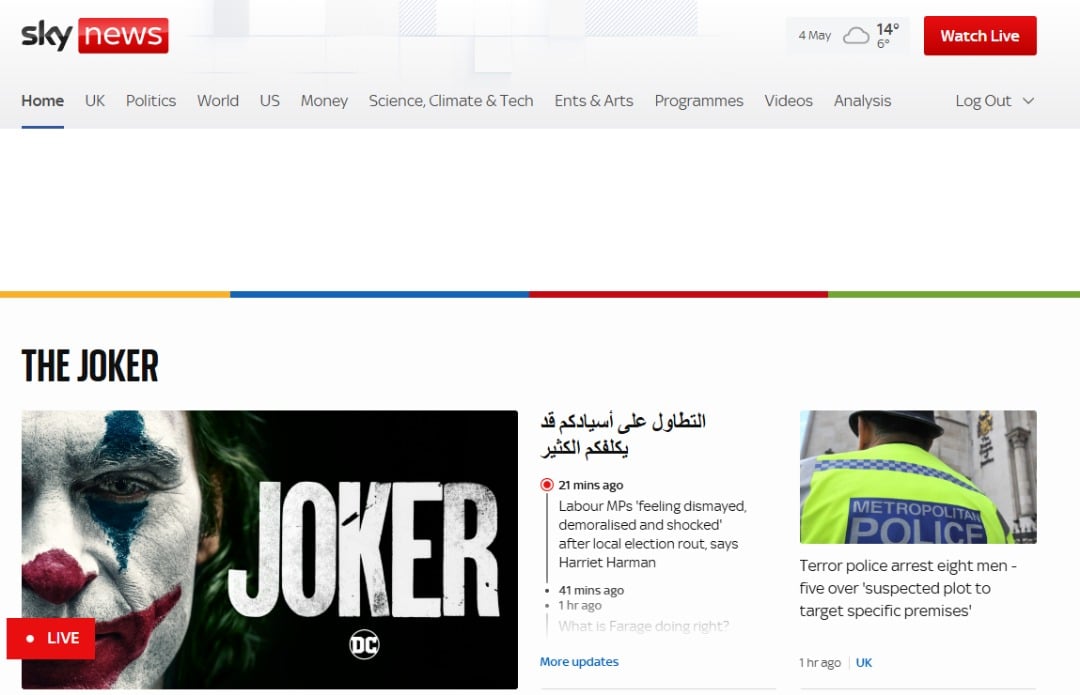The width and height of the screenshot is (1080, 695).
Task: Click the 21 mins ago timestamp
Action: 591,485
